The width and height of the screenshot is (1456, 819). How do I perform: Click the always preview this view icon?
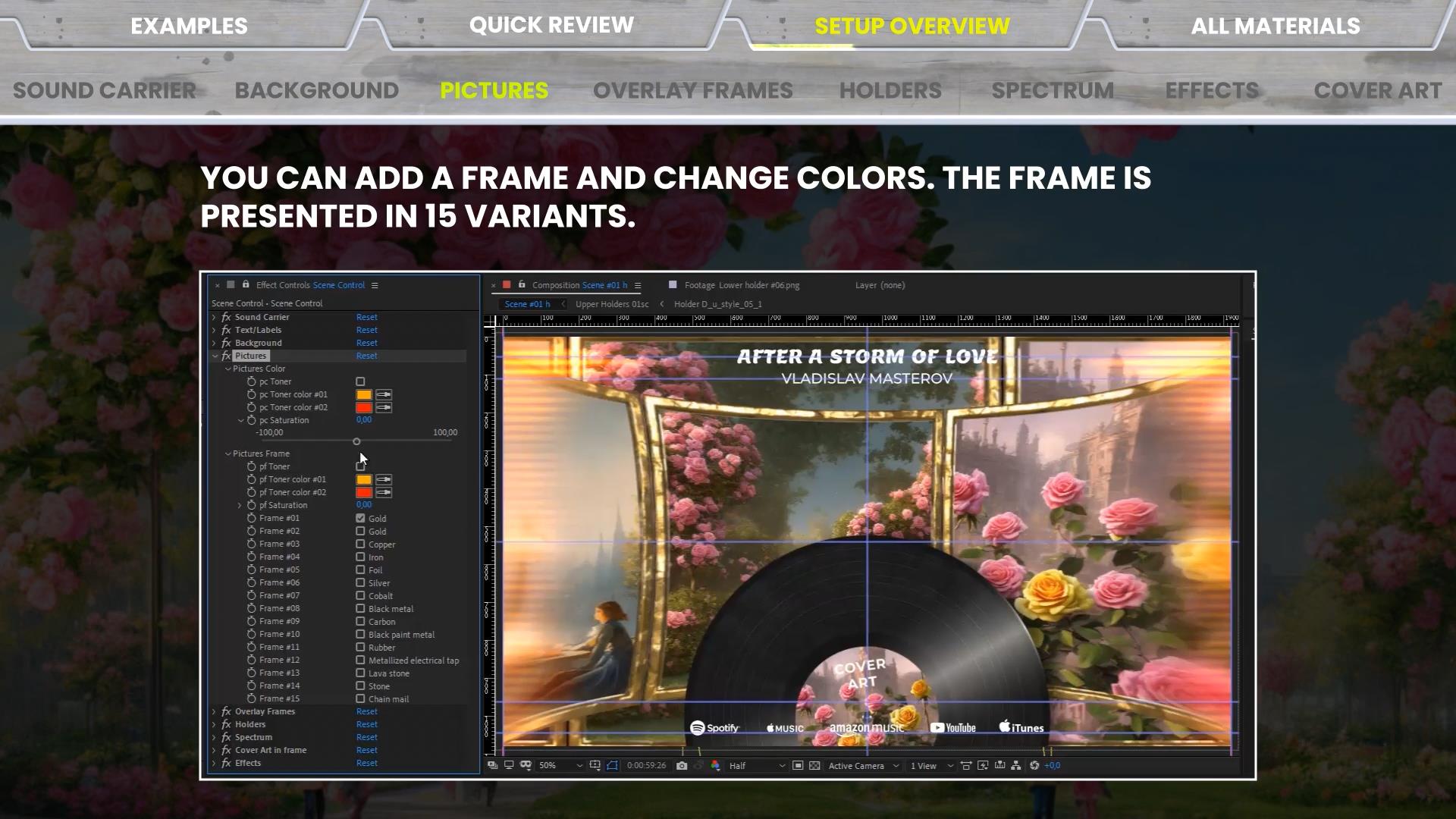pyautogui.click(x=492, y=766)
